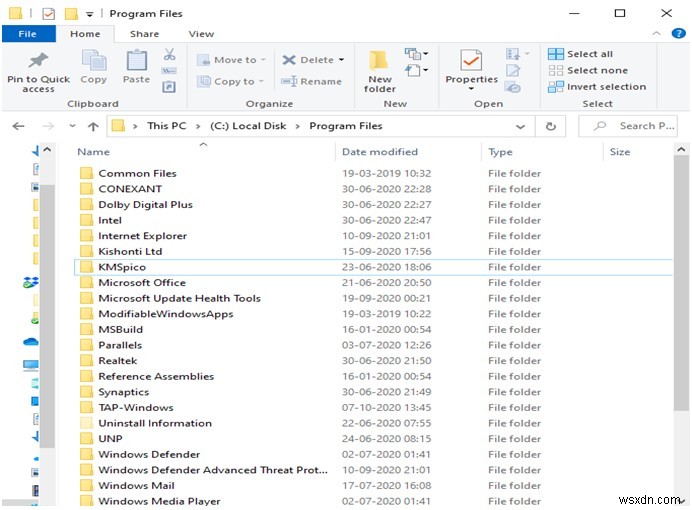Switch to the View ribbon tab
Screen dimensions: 692x510
pos(201,34)
